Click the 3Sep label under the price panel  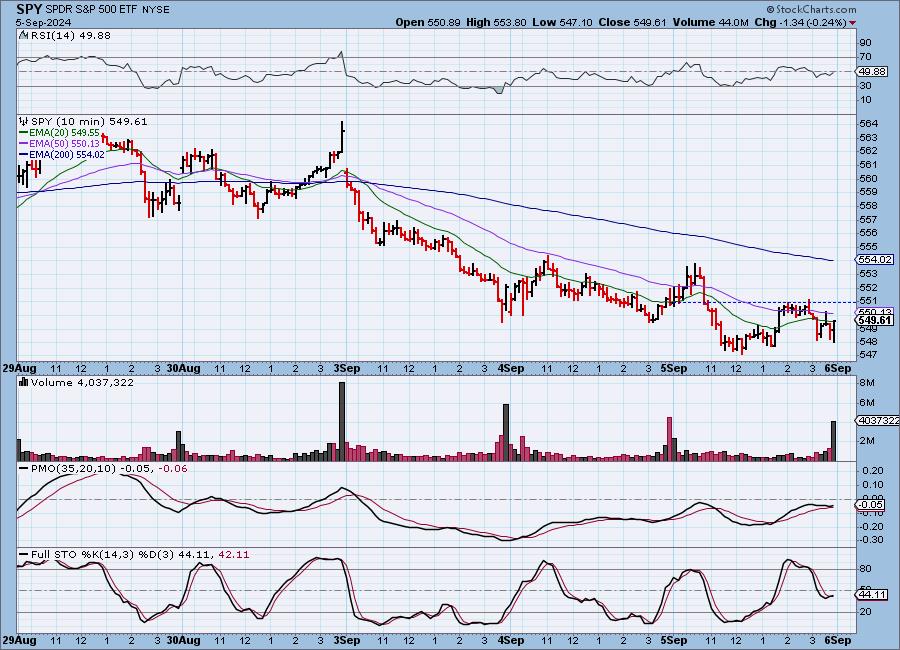(347, 368)
